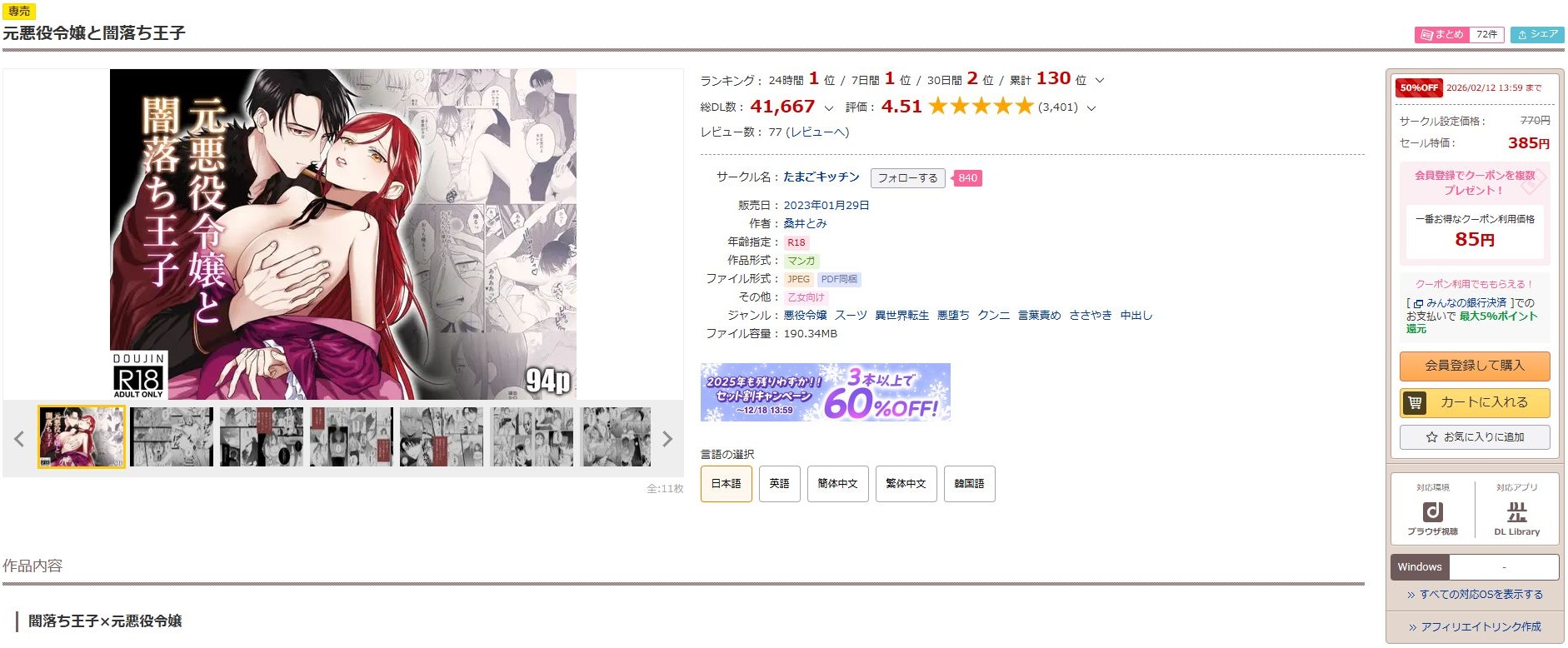Screen dimensions: 1568x648
Task: Click the Share button icon
Action: coord(1522,35)
